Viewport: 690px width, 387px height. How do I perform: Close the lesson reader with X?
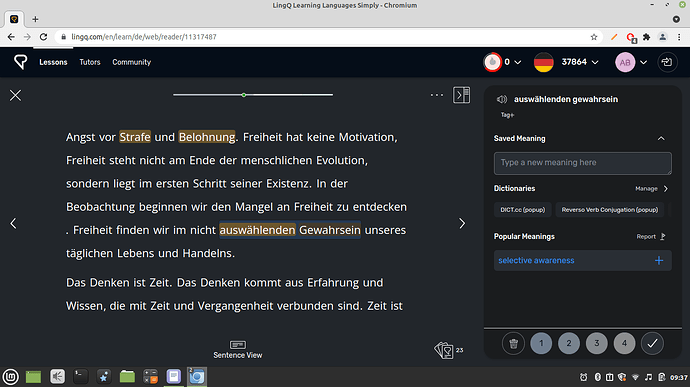(15, 96)
